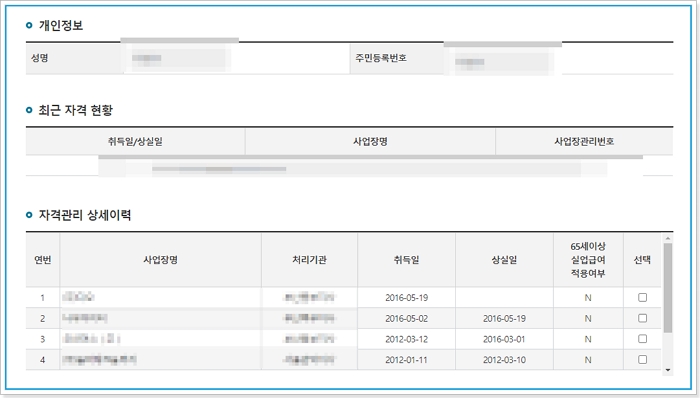Click the loss date 2016-05-19 in row 2
Screen dimensions: 700x398
[504, 319]
